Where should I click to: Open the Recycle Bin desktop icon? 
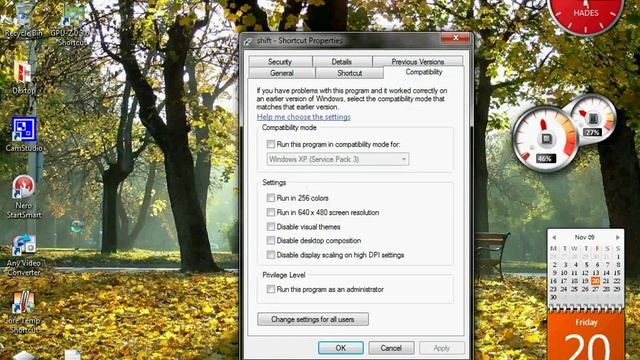coord(24,20)
